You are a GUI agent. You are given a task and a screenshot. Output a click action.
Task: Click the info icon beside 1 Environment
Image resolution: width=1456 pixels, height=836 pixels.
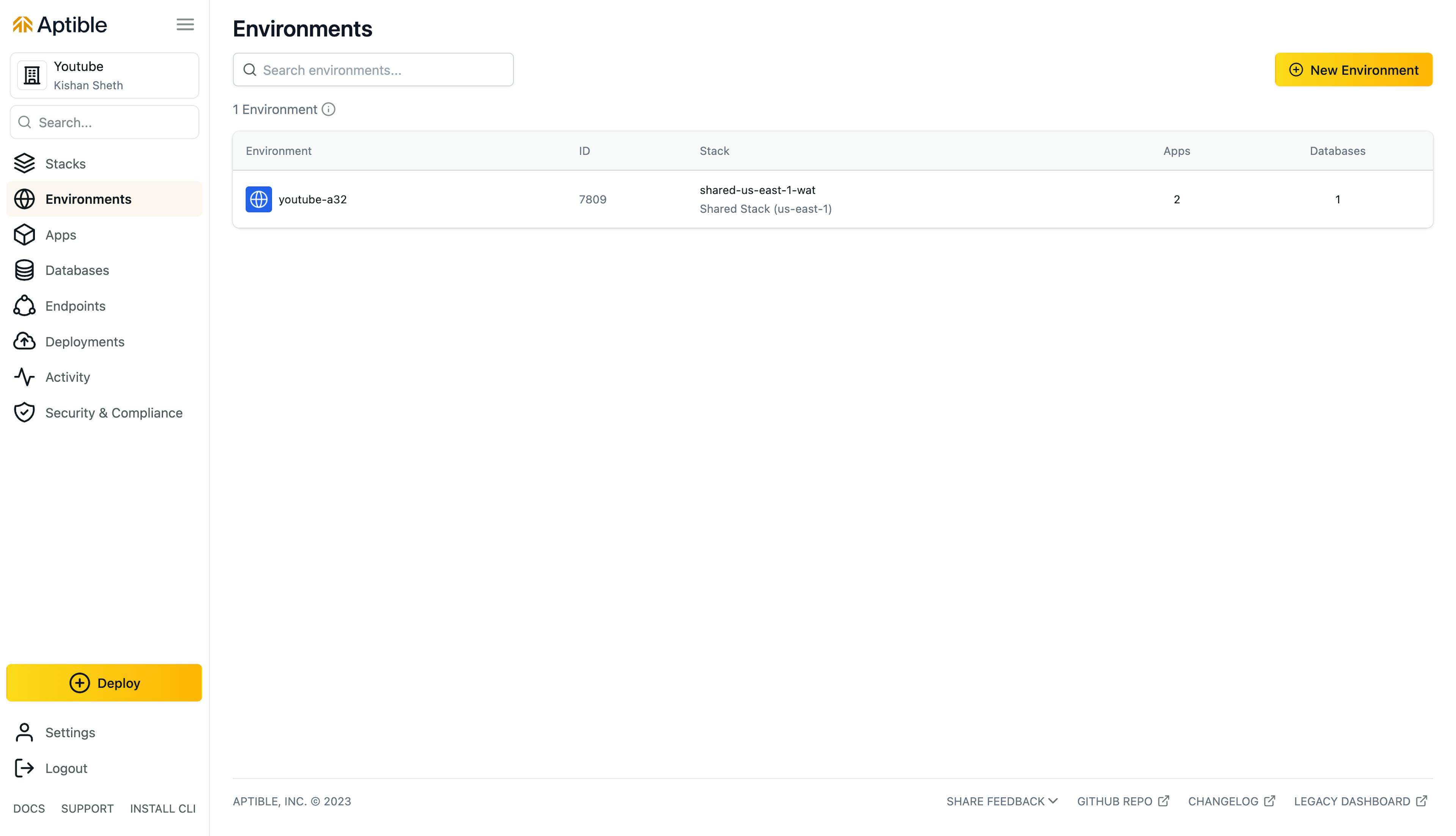328,110
